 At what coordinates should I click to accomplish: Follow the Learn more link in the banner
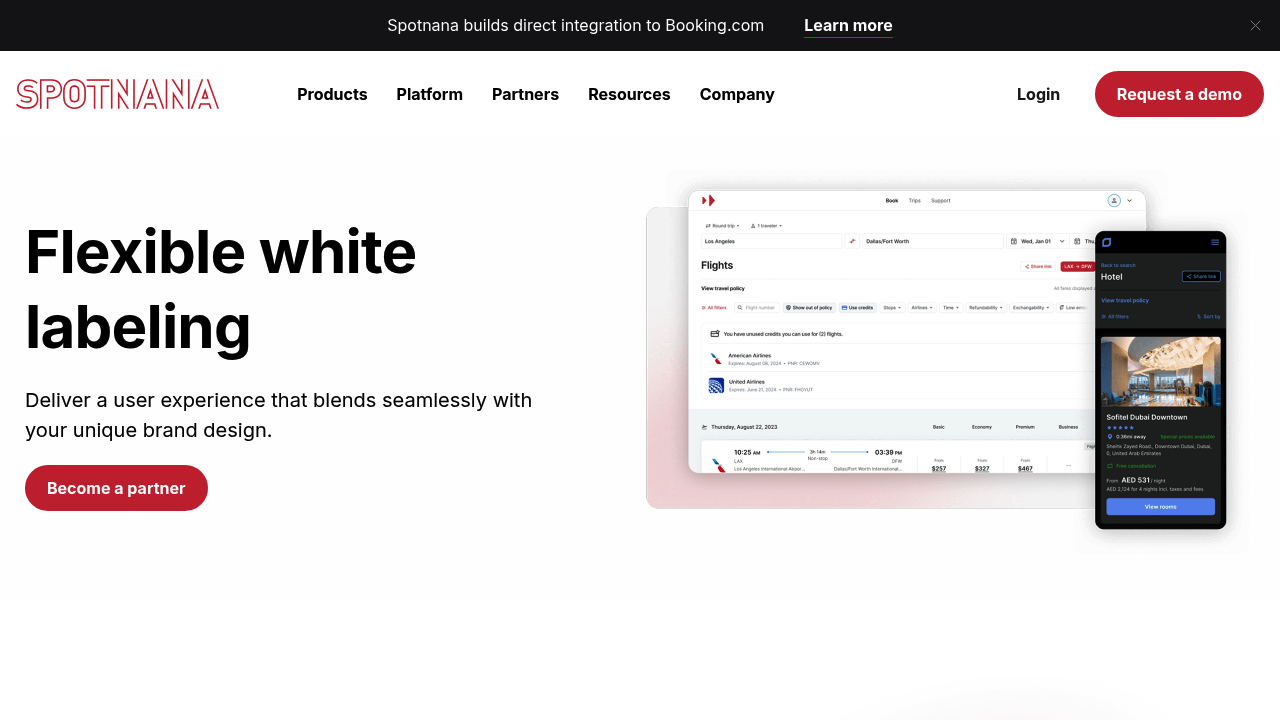[x=848, y=26]
